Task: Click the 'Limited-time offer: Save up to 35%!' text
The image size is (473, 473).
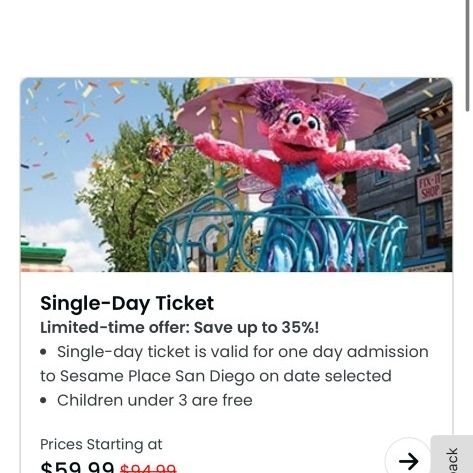Action: [x=180, y=327]
